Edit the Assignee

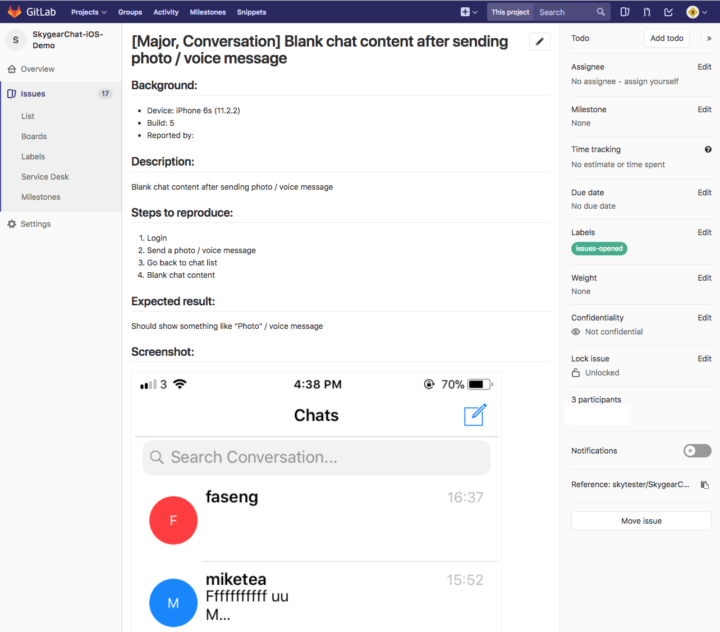[704, 67]
